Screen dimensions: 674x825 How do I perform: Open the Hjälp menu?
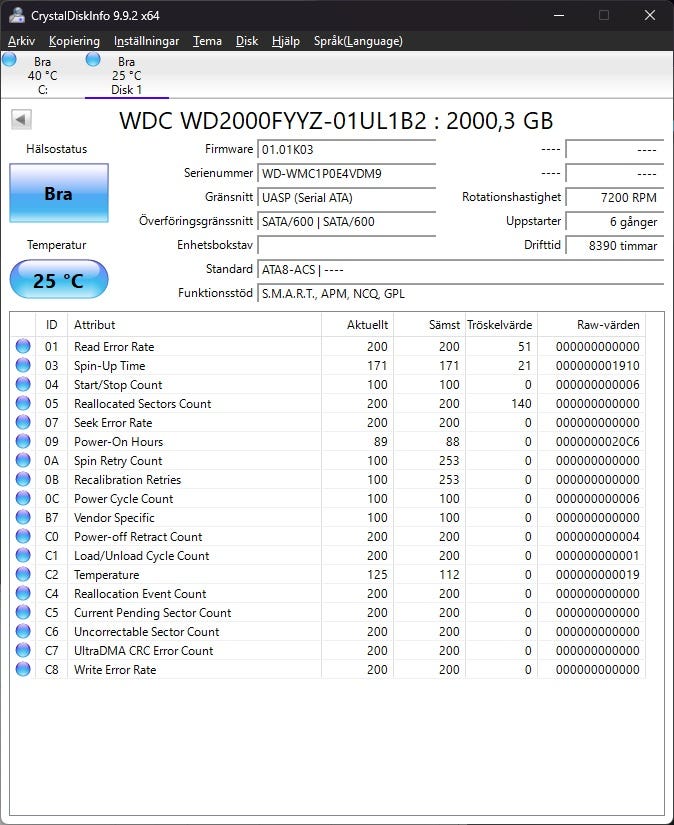click(286, 41)
